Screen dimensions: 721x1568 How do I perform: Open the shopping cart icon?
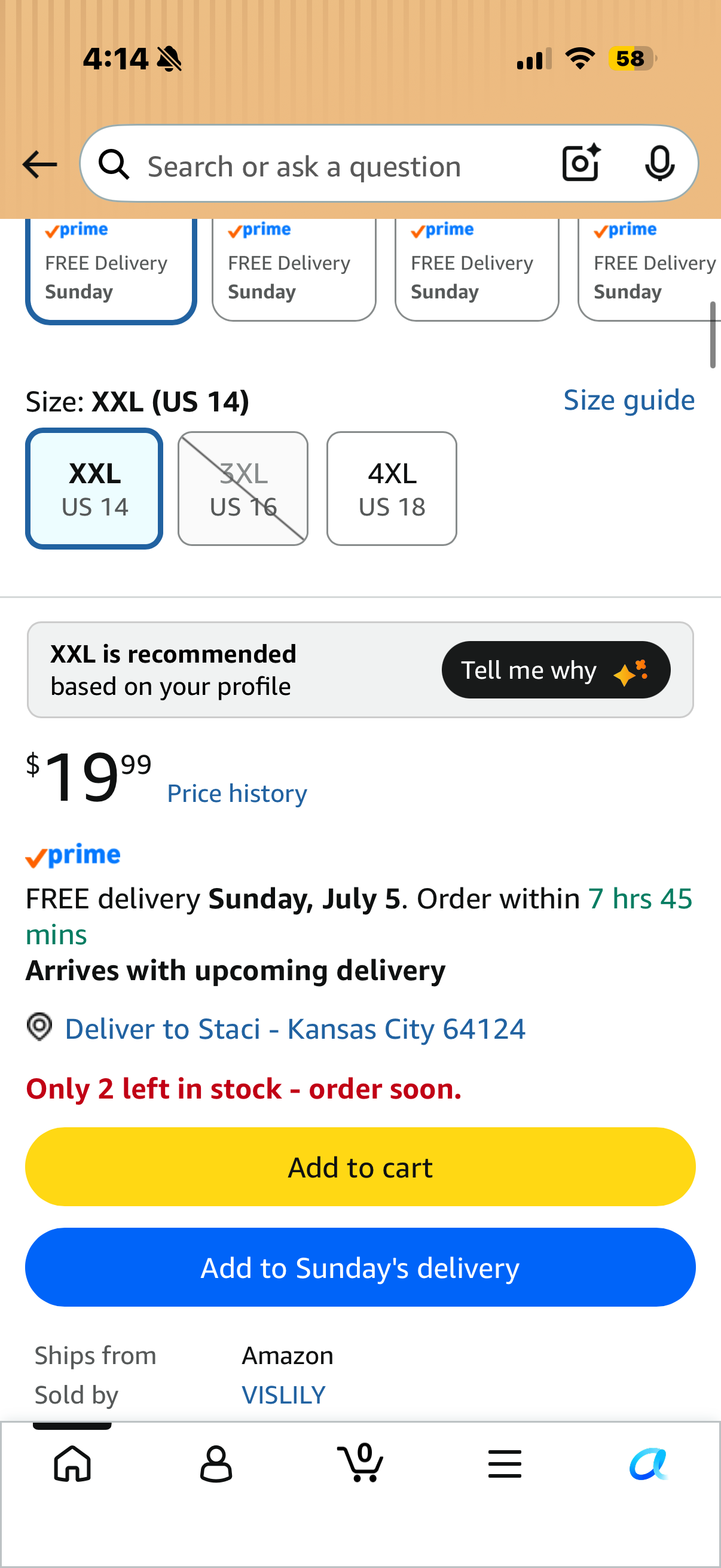[360, 1462]
